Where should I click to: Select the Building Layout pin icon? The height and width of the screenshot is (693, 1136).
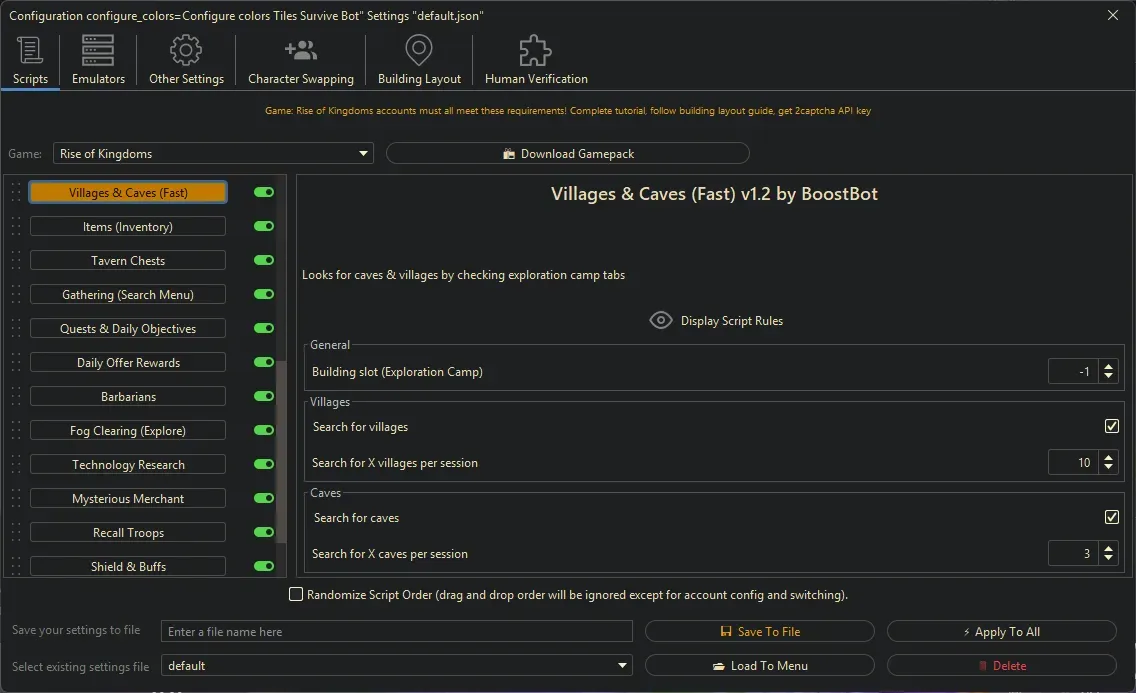419,50
